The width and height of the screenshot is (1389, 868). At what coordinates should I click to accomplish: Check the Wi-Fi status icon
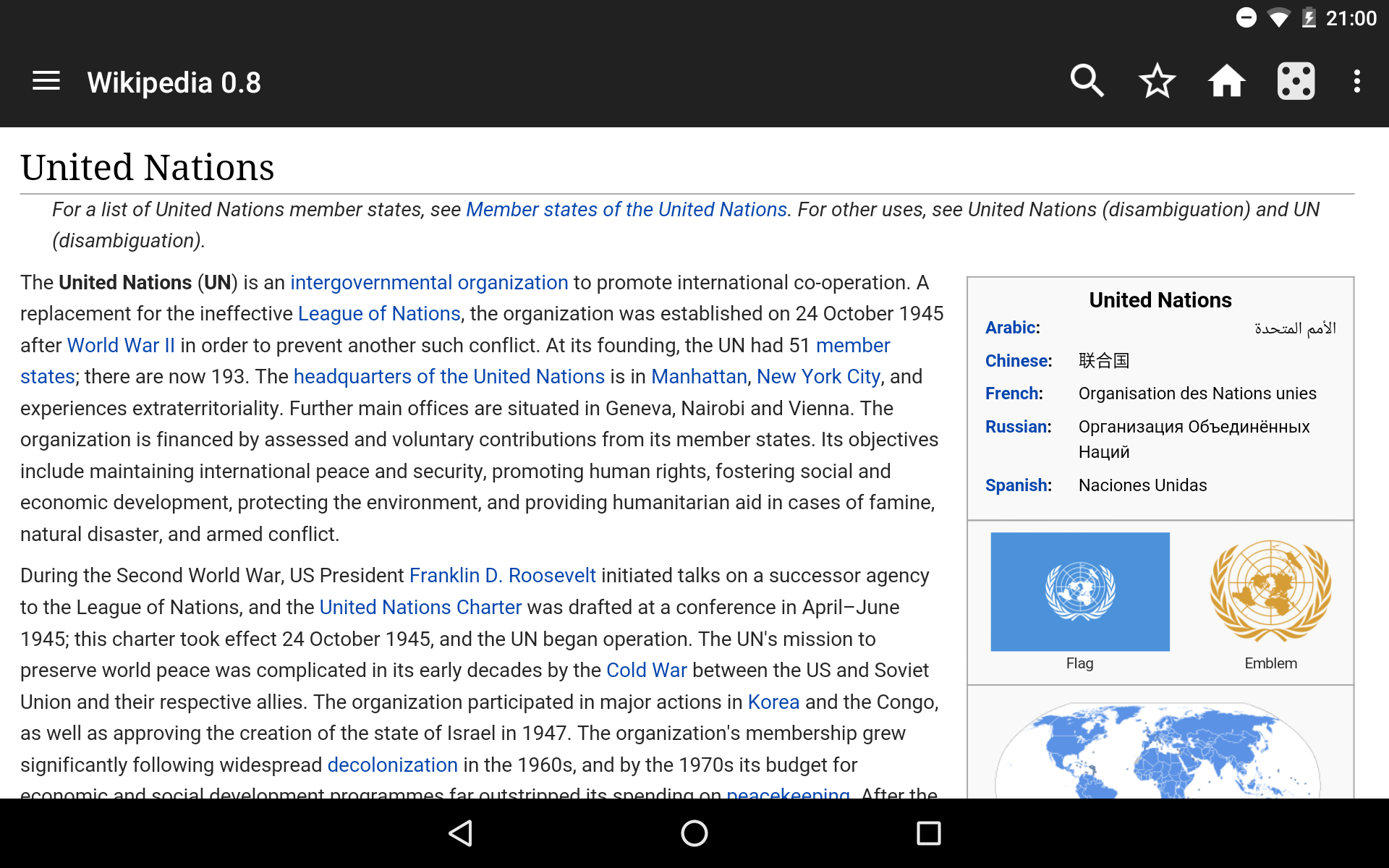coord(1279,18)
